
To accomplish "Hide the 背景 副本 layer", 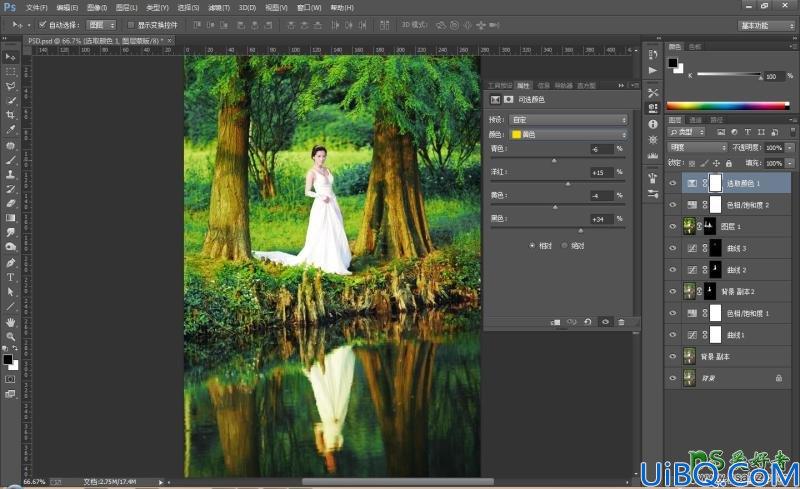I will [x=672, y=356].
